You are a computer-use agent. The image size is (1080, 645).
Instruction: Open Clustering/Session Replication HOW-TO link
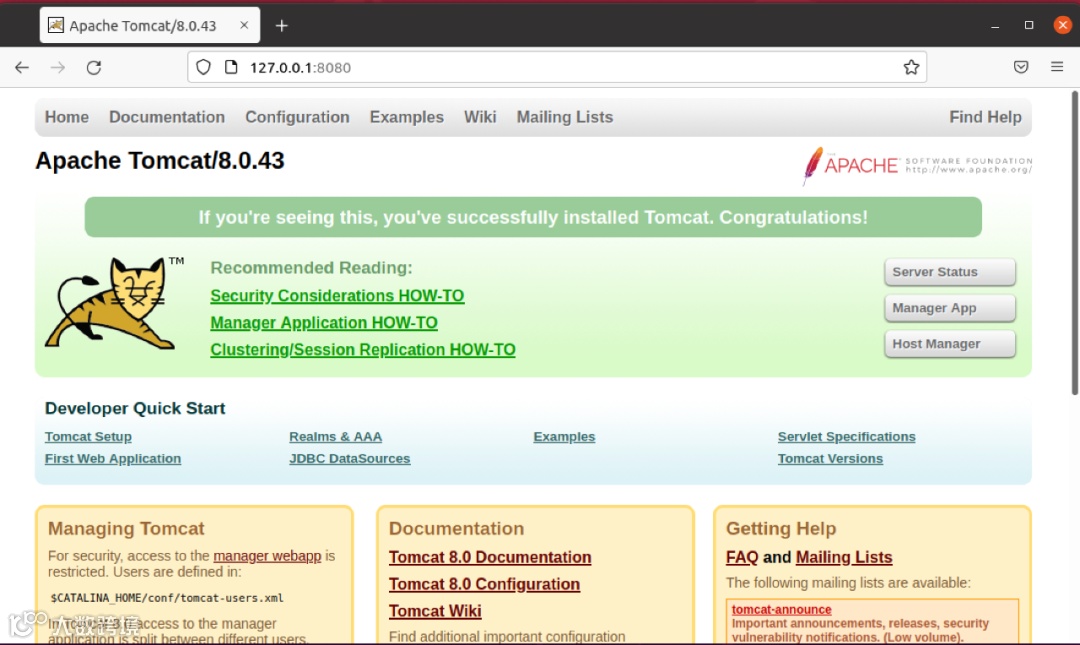[363, 349]
